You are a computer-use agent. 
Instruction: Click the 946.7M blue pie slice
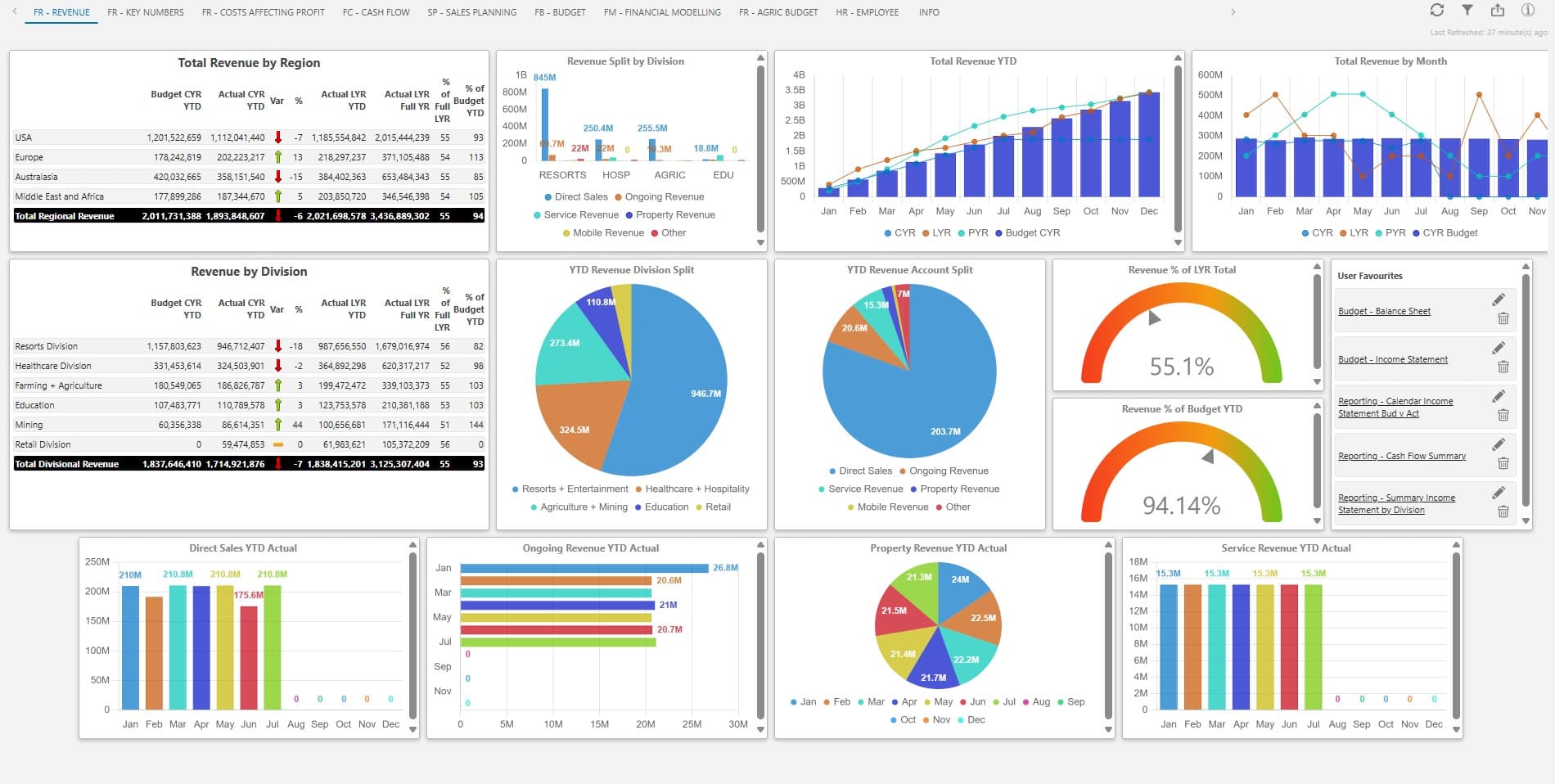(679, 380)
